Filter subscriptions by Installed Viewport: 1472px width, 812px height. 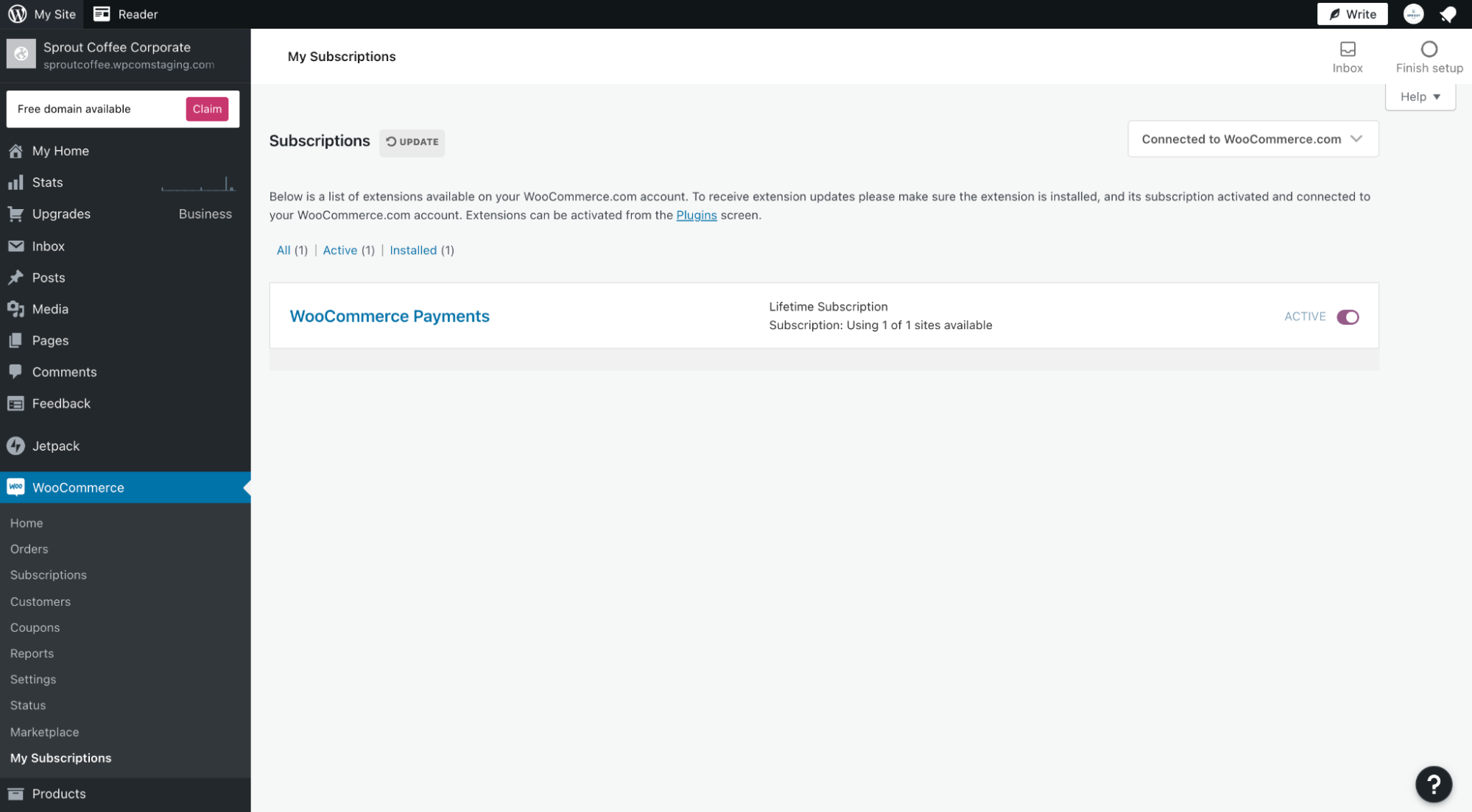413,250
